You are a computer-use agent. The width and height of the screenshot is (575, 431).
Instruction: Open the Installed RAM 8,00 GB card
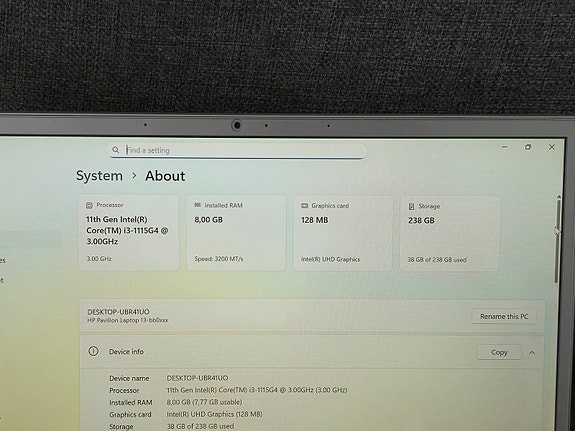click(236, 233)
